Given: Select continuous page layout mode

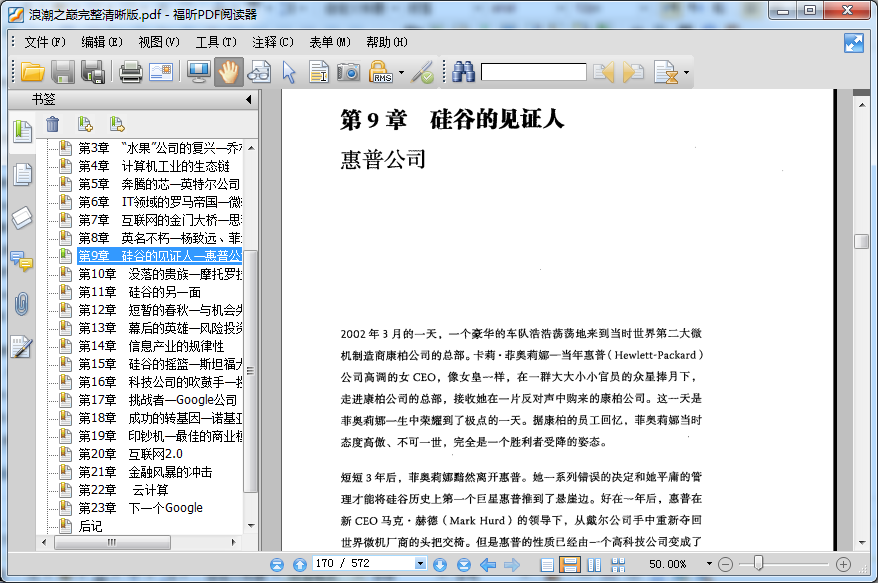Looking at the screenshot, I should [570, 565].
